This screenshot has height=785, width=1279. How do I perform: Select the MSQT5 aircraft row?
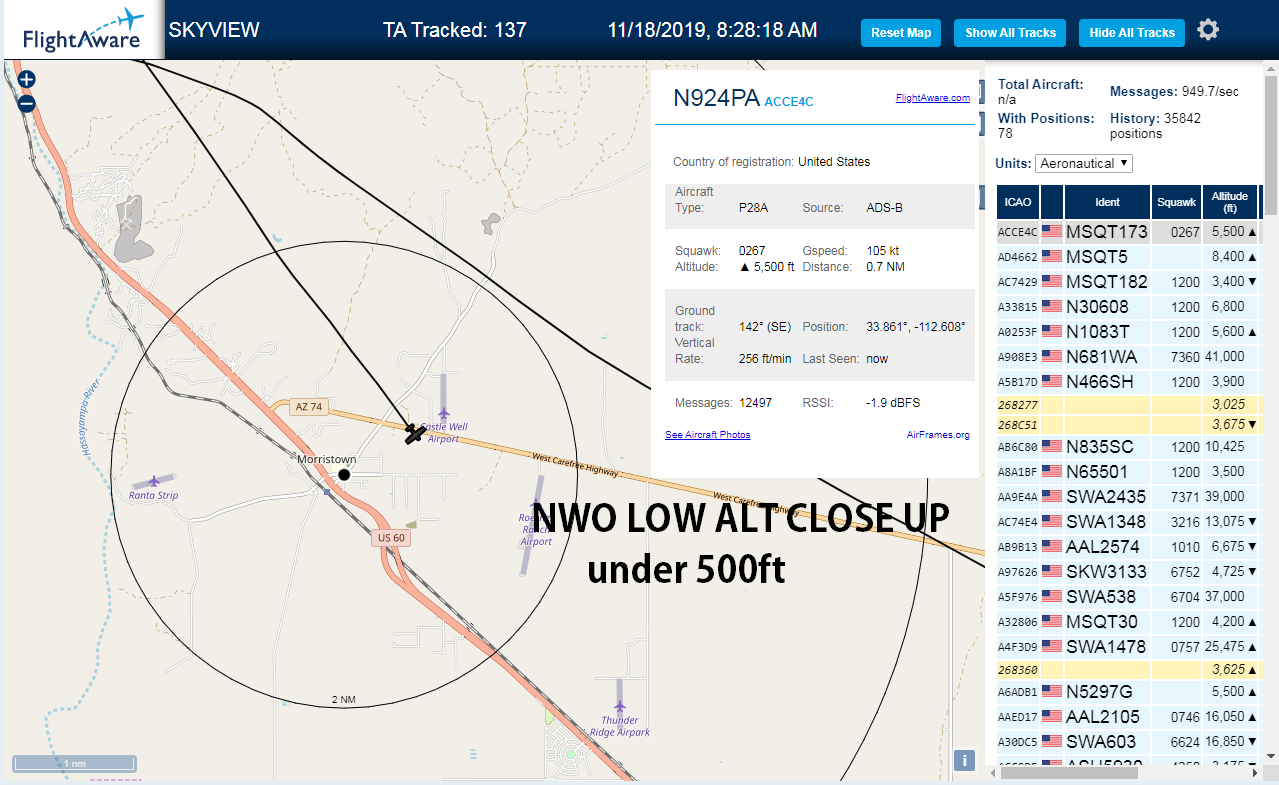point(1128,257)
